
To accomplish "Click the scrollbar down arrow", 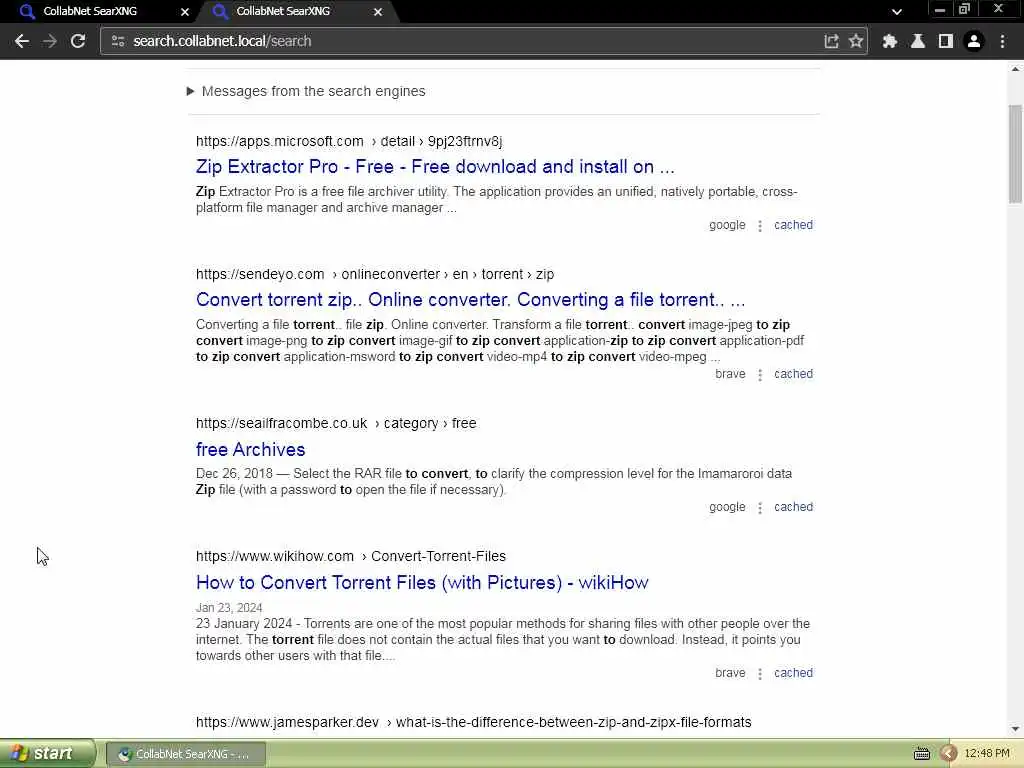I will tap(1015, 729).
